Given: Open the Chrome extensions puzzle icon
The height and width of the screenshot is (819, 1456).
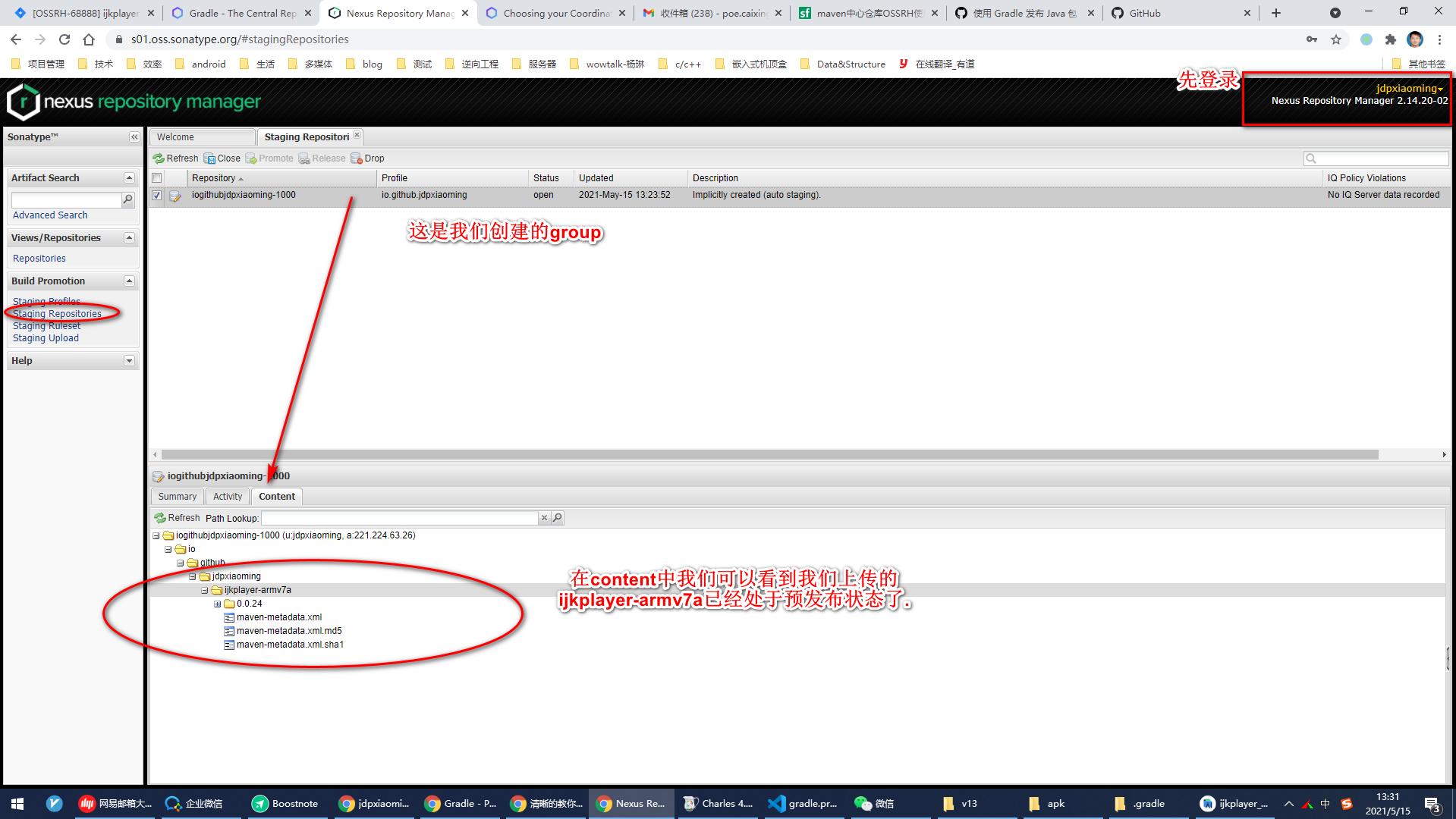Looking at the screenshot, I should click(1390, 39).
